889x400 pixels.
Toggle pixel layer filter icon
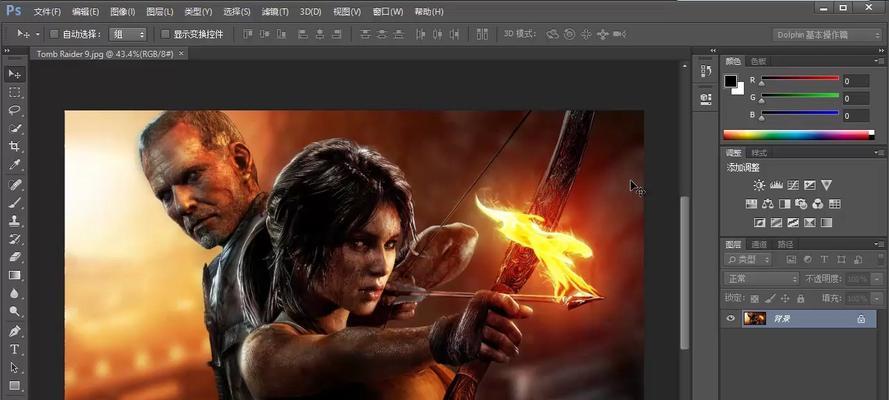pos(790,259)
